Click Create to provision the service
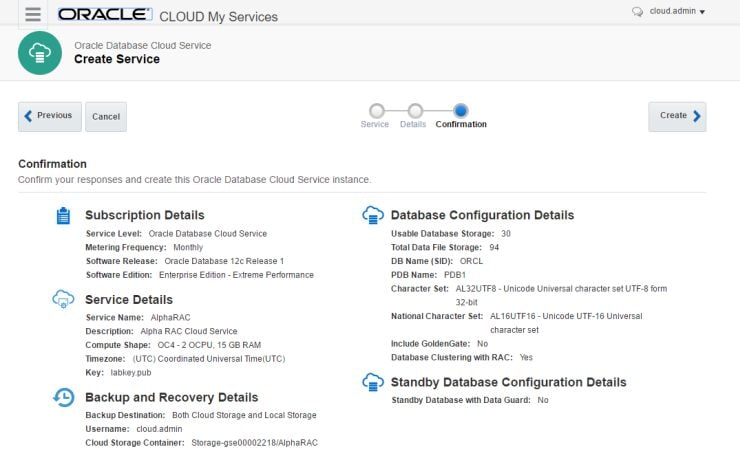The width and height of the screenshot is (740, 458). tap(677, 116)
